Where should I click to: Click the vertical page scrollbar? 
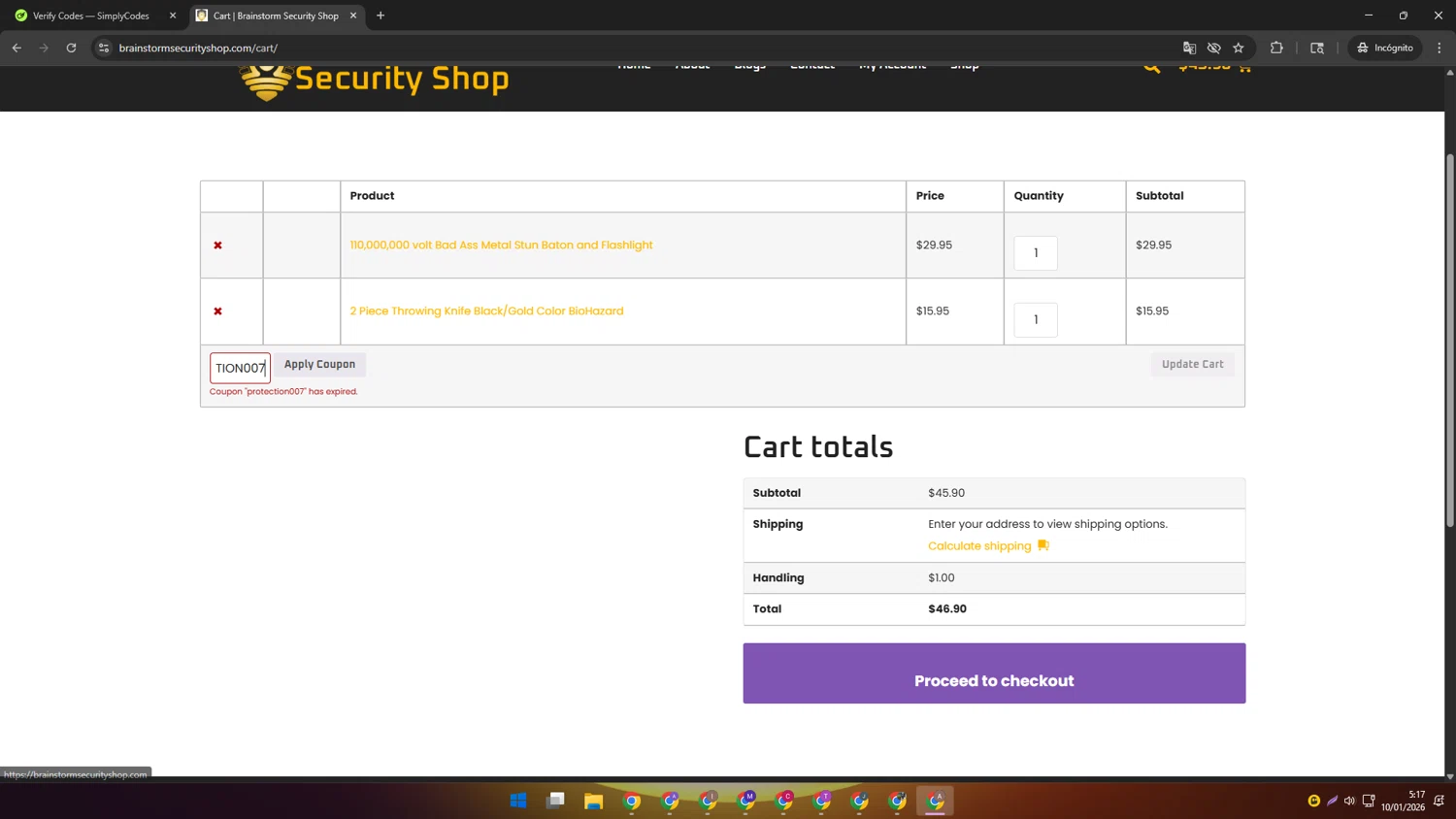tap(1450, 340)
